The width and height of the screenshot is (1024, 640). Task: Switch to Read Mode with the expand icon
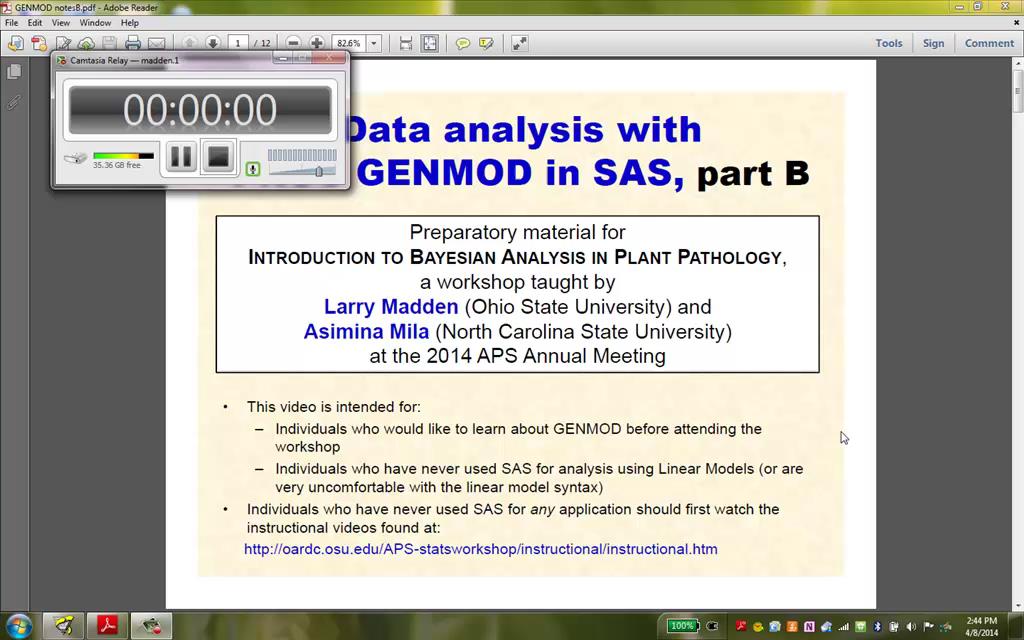pyautogui.click(x=519, y=42)
